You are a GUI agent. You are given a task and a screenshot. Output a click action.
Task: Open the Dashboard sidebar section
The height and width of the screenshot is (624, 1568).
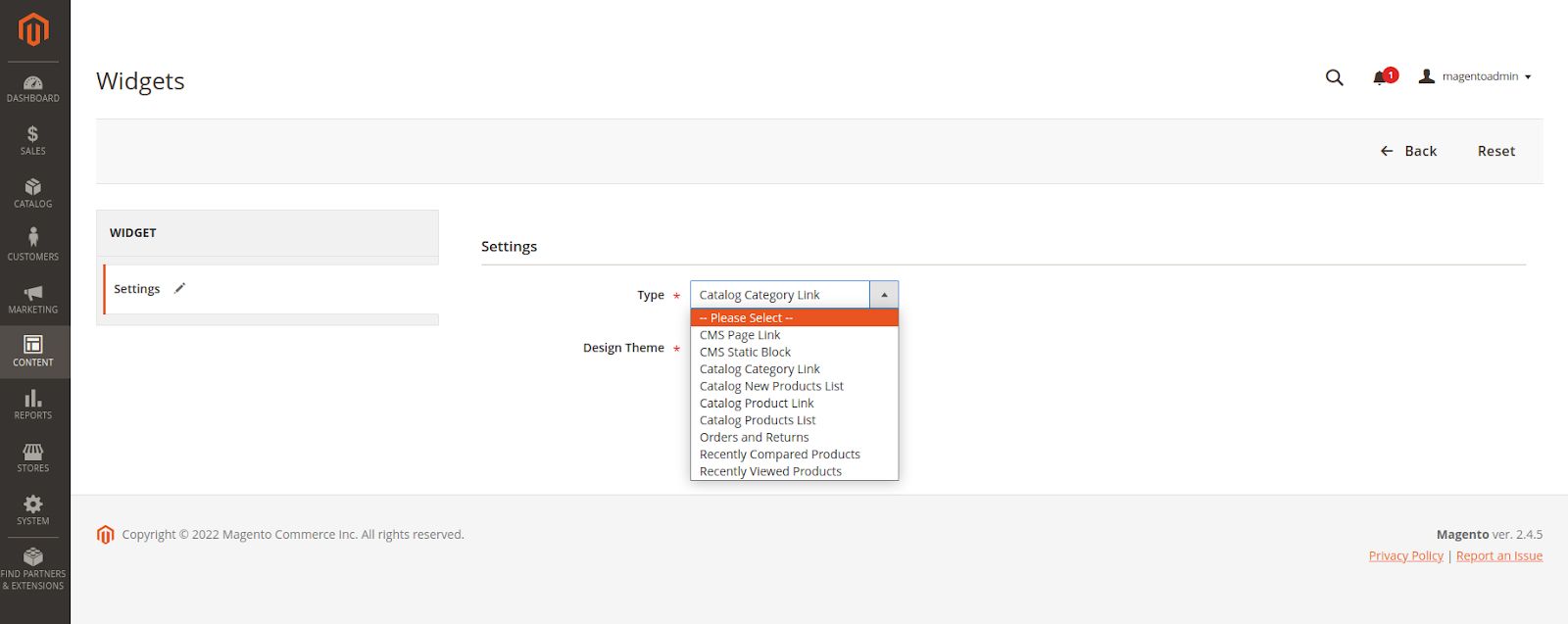pos(33,89)
